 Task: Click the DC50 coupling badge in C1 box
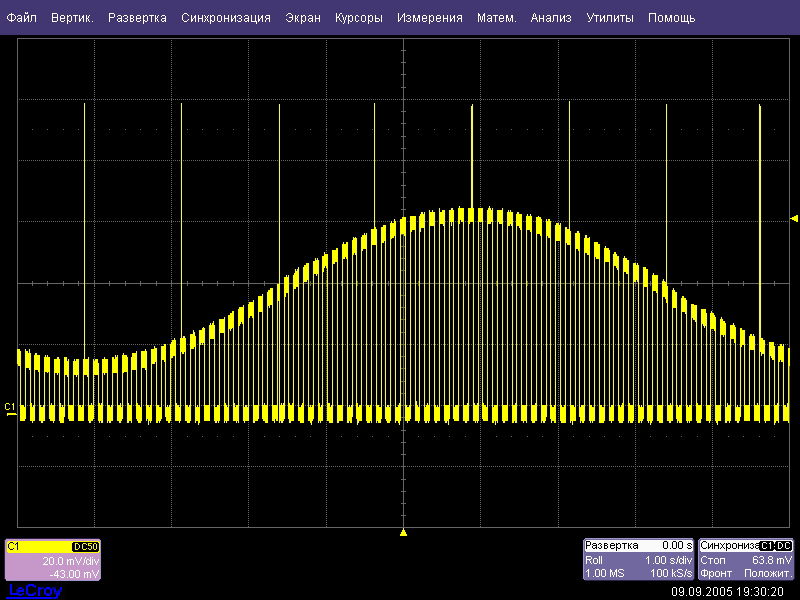[x=86, y=547]
